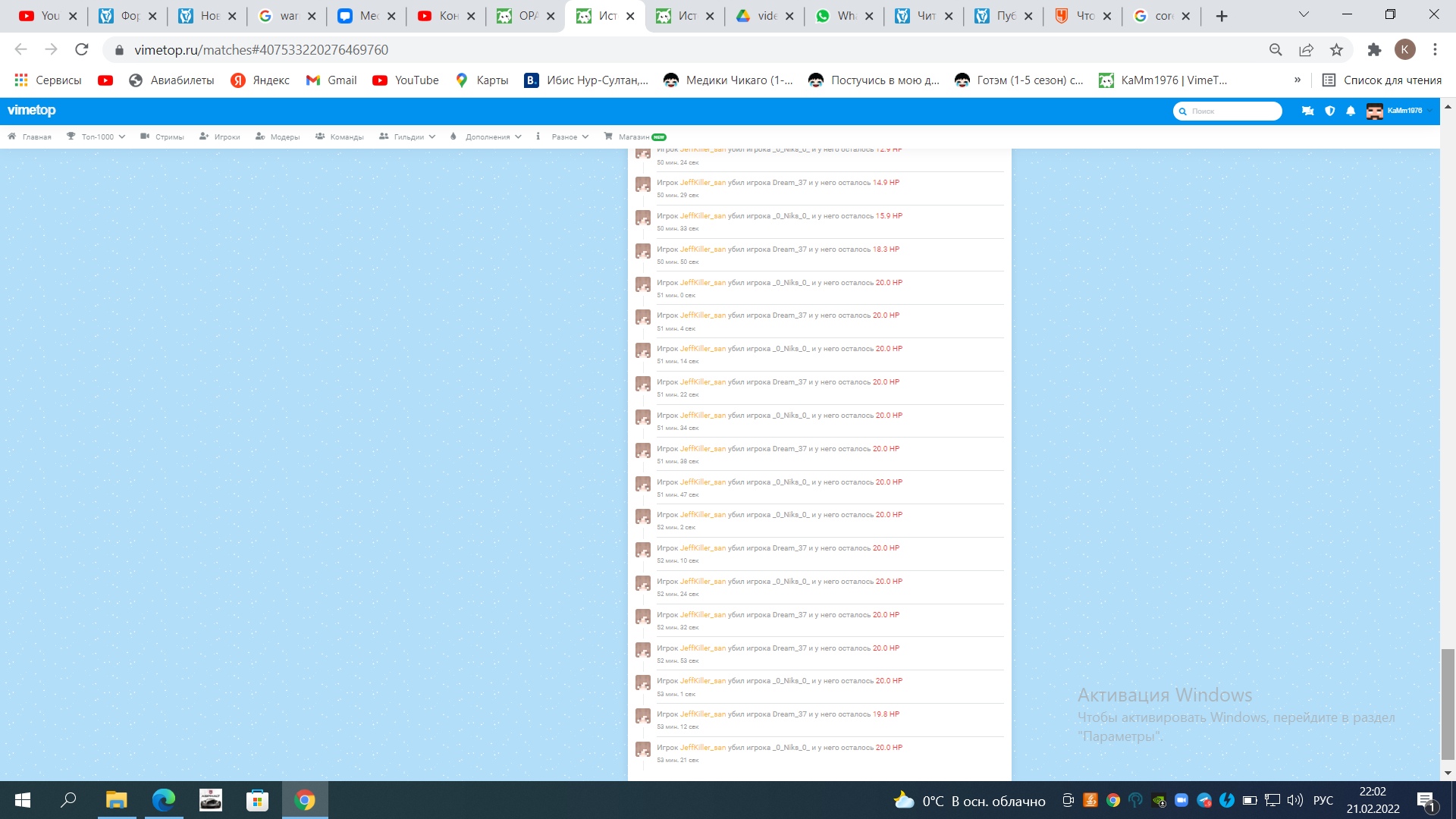Open the Магазин shop menu item
1456x819 pixels.
[x=634, y=137]
